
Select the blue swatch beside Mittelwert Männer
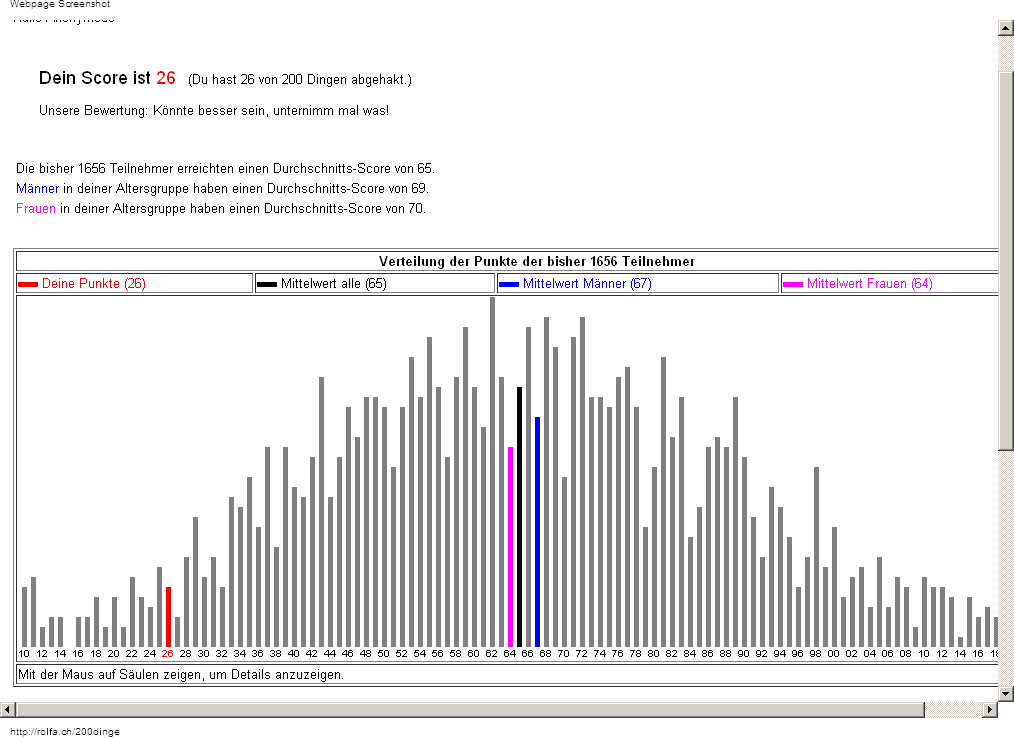pos(508,284)
